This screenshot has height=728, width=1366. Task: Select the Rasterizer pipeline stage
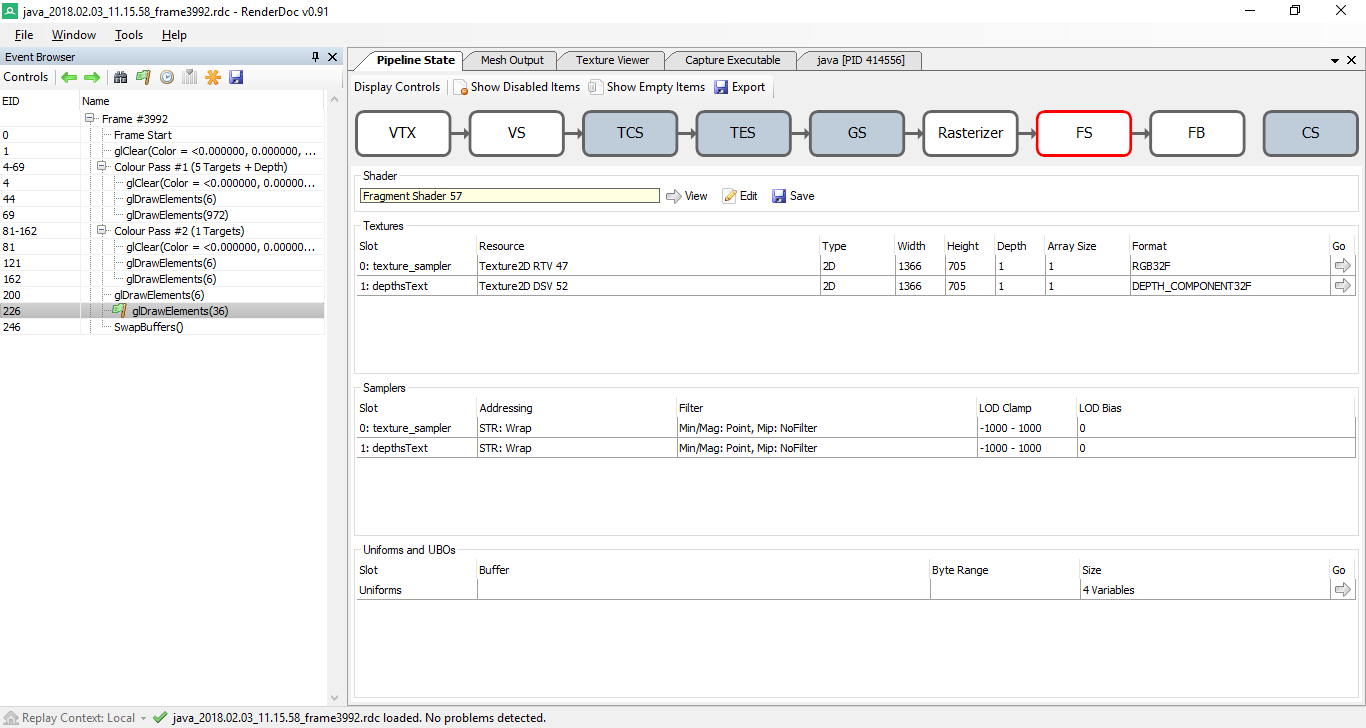970,133
